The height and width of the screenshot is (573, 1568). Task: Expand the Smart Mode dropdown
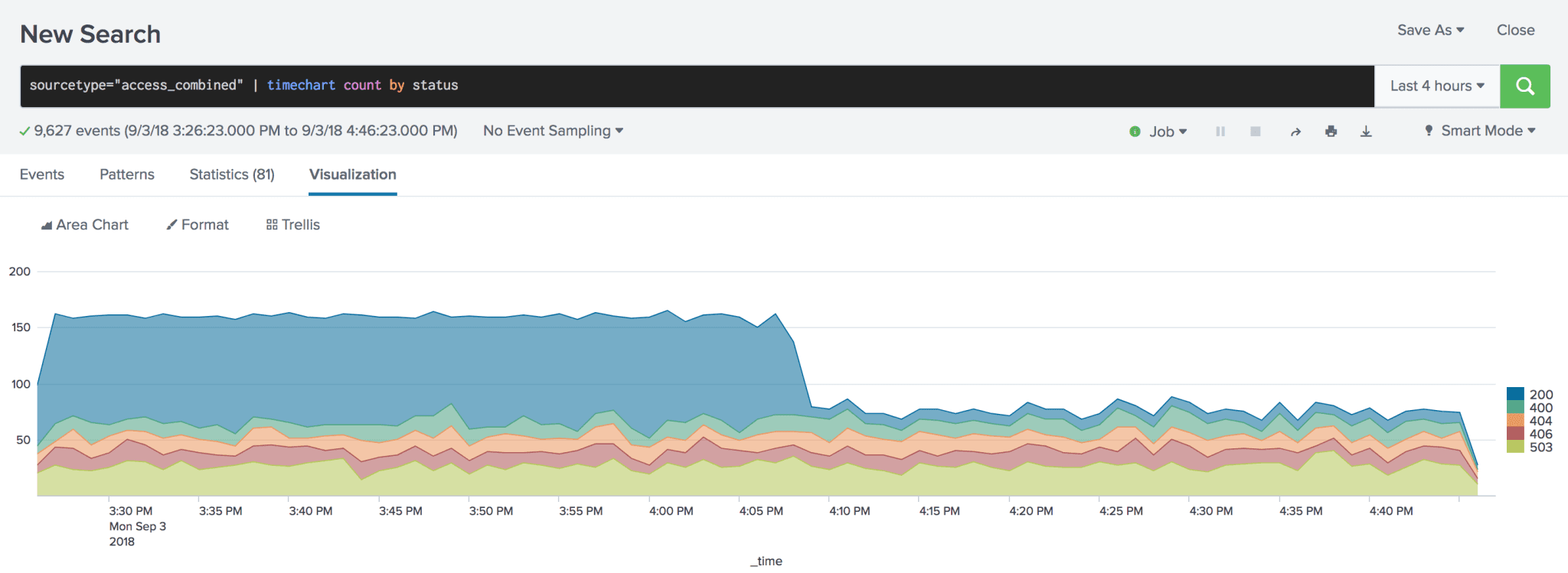1480,131
